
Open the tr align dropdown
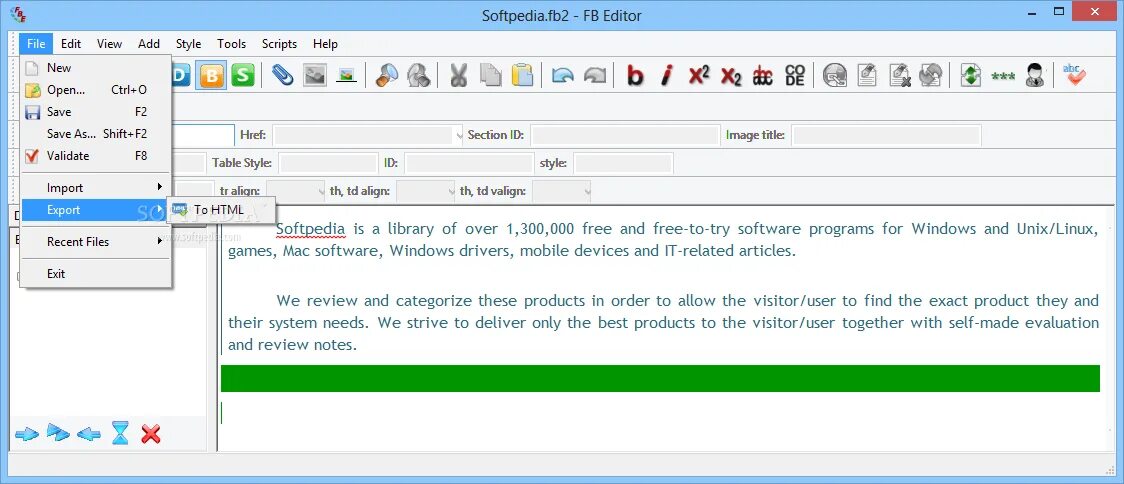pyautogui.click(x=320, y=191)
